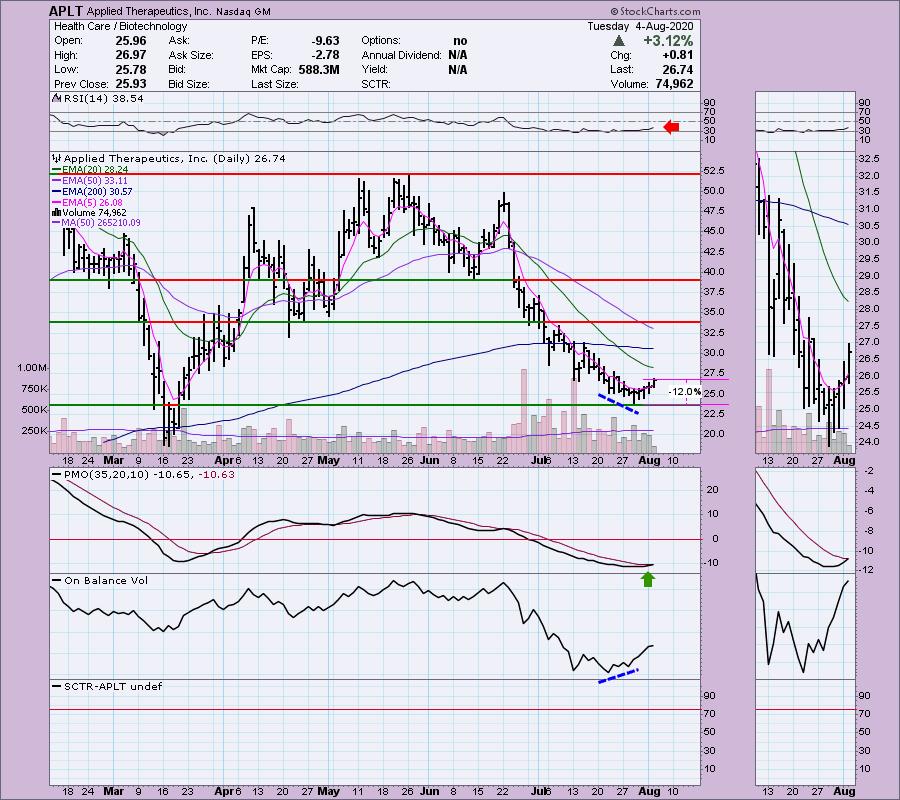Click the +3.12% percent change

668,41
